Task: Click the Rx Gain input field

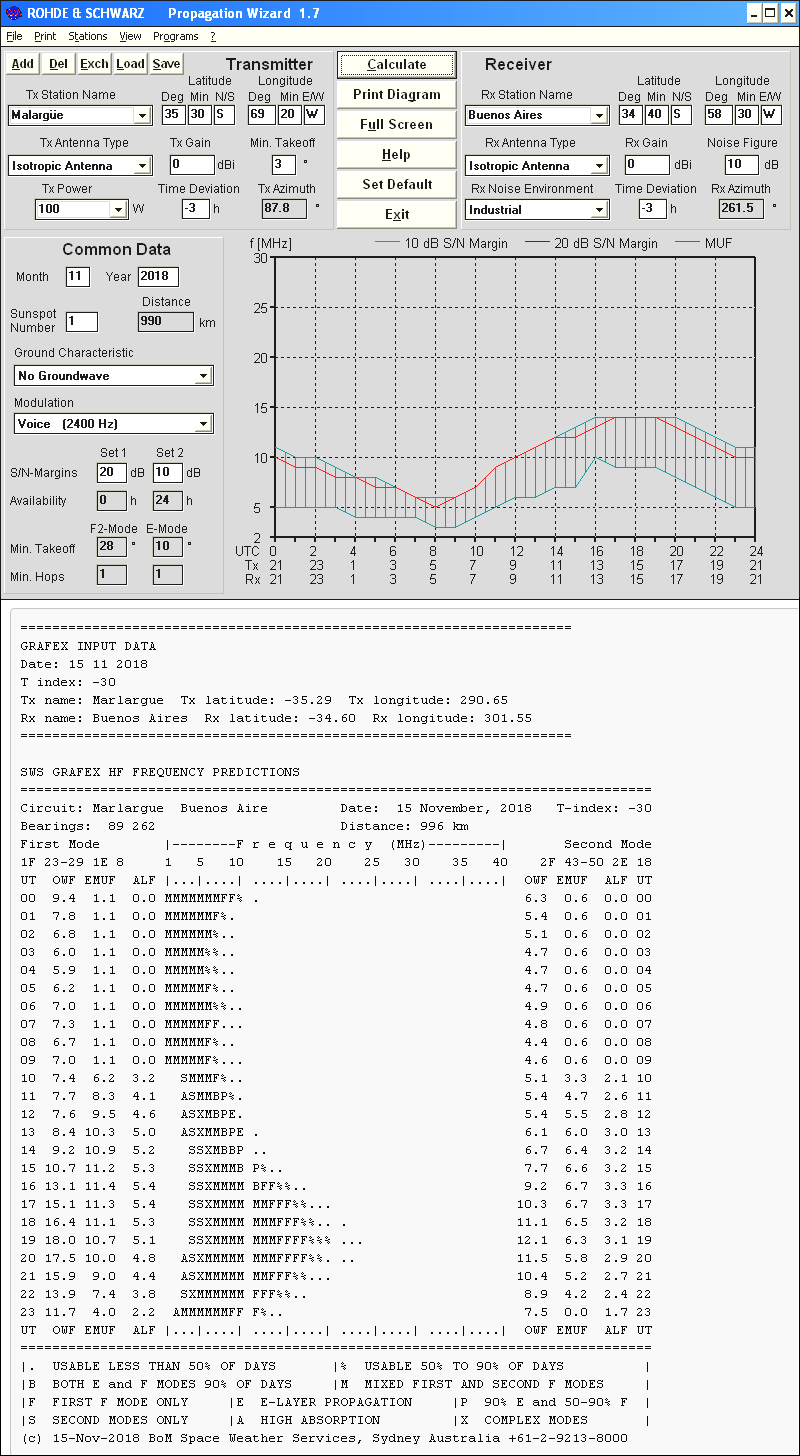Action: (647, 165)
